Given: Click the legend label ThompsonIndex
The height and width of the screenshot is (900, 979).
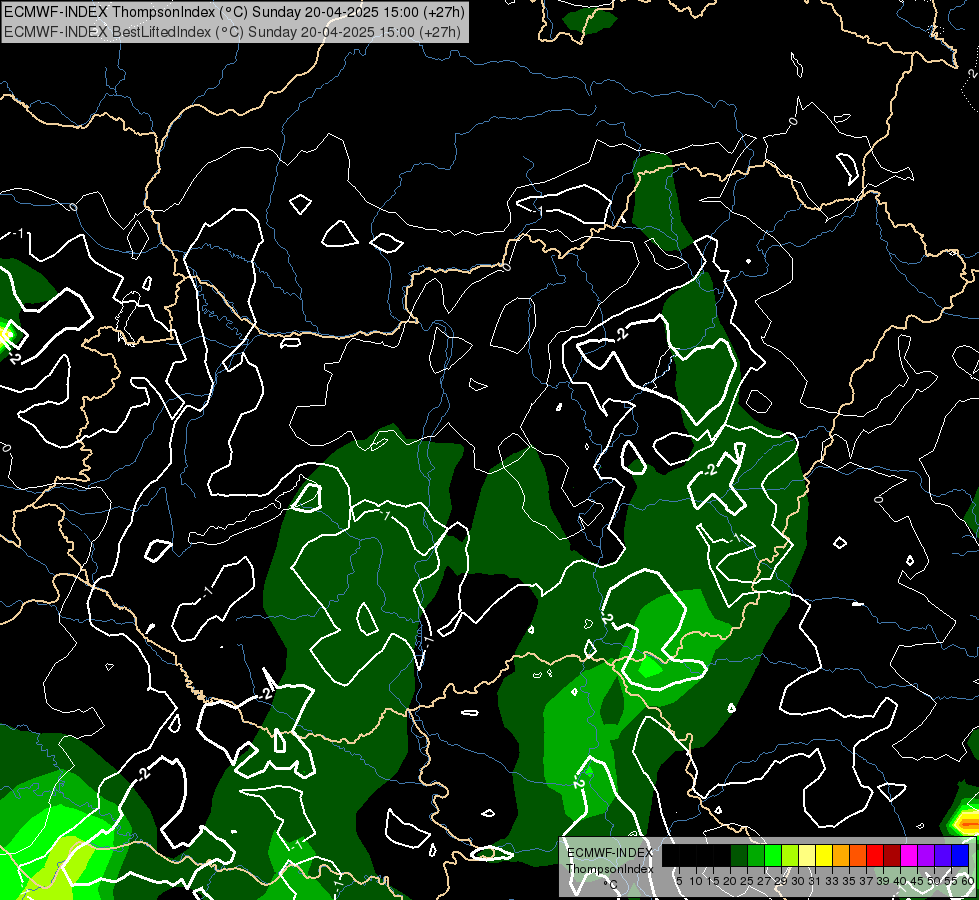Looking at the screenshot, I should [609, 869].
